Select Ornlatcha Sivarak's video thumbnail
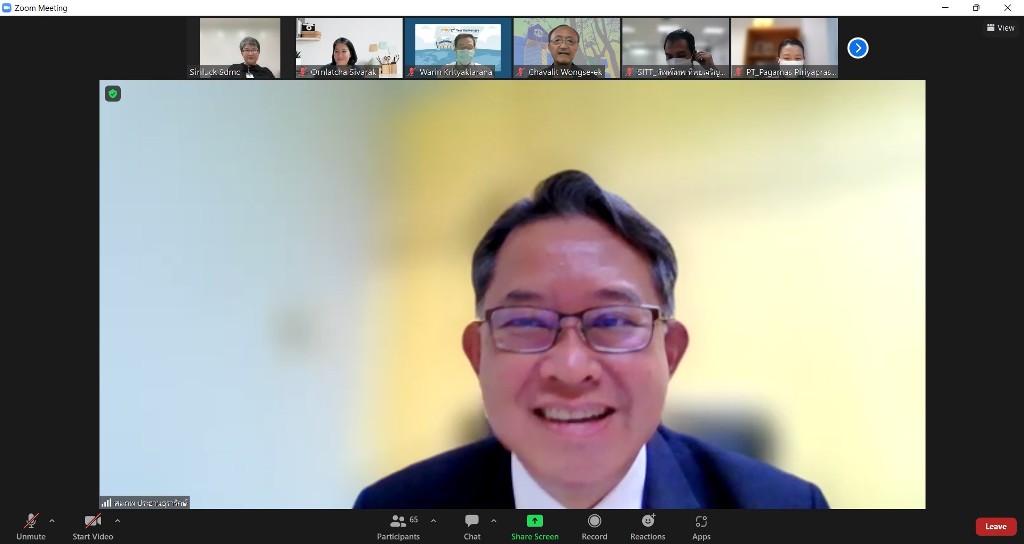Viewport: 1024px width, 544px height. 349,47
